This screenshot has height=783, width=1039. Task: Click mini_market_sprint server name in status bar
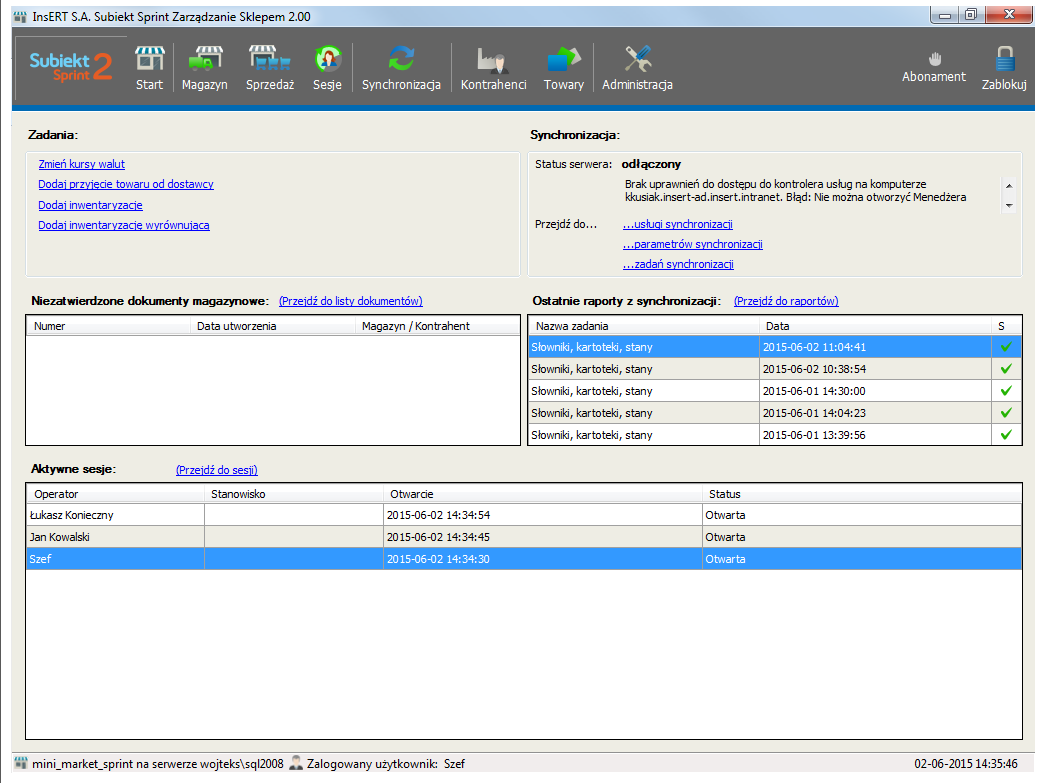click(x=158, y=763)
